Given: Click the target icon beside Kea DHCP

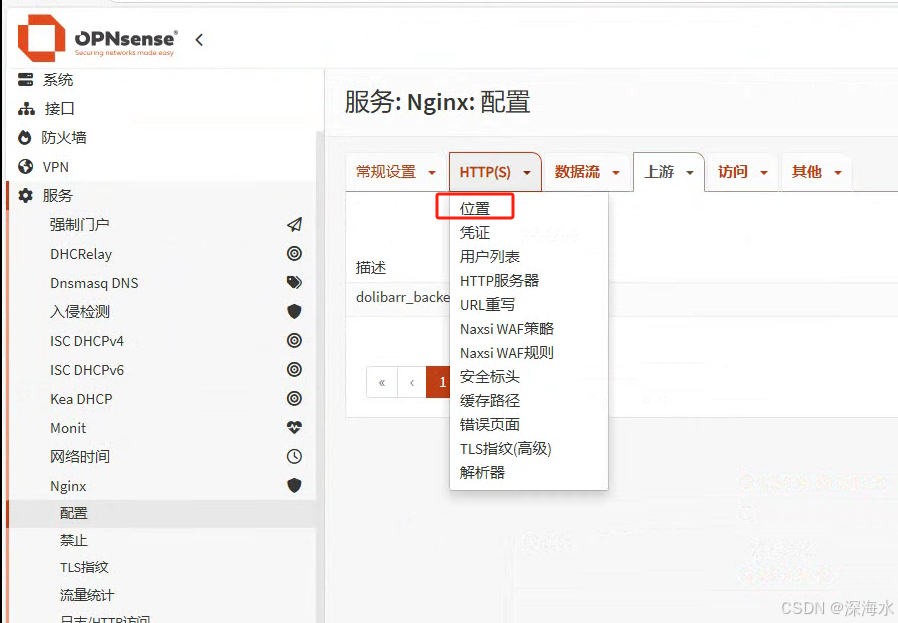Looking at the screenshot, I should pyautogui.click(x=294, y=399).
